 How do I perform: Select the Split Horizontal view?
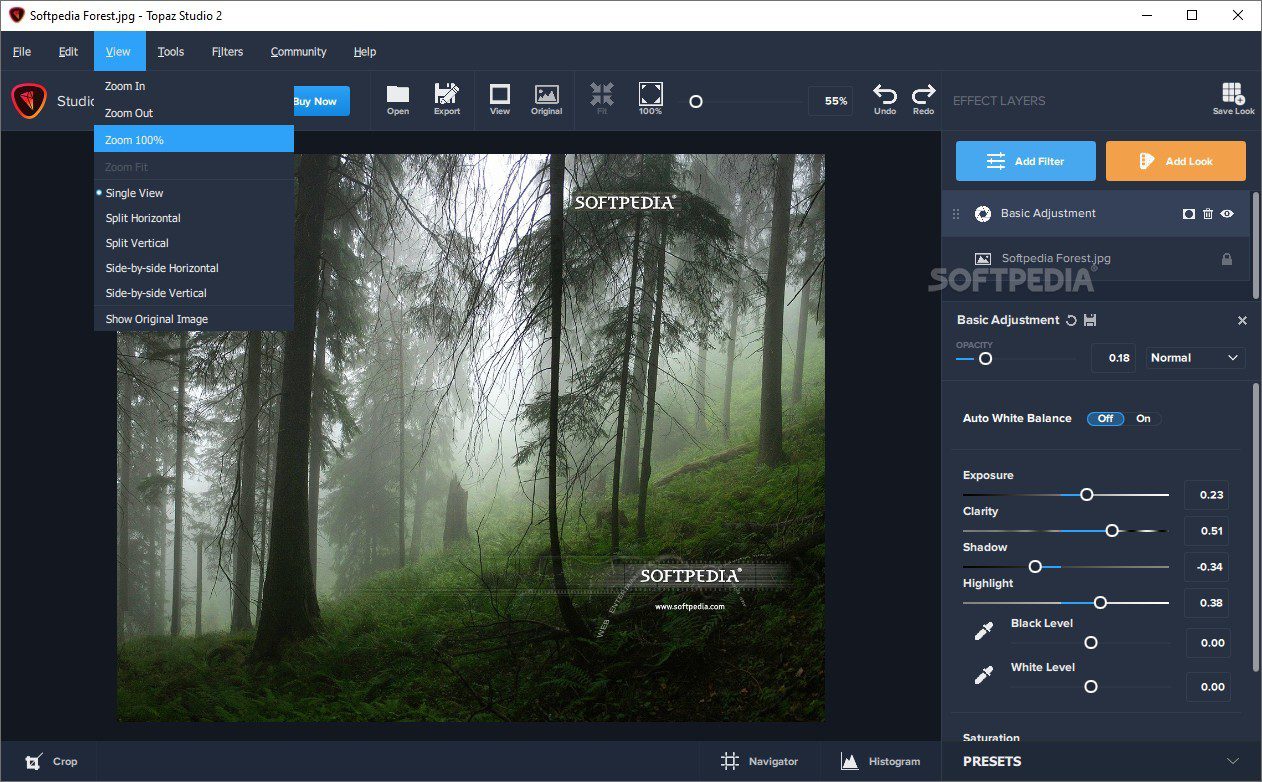coord(194,218)
